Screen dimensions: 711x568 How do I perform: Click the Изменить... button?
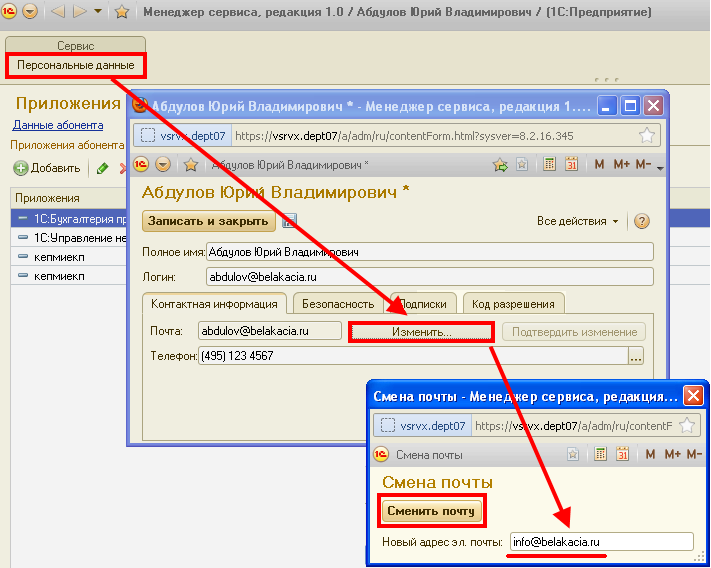click(421, 332)
